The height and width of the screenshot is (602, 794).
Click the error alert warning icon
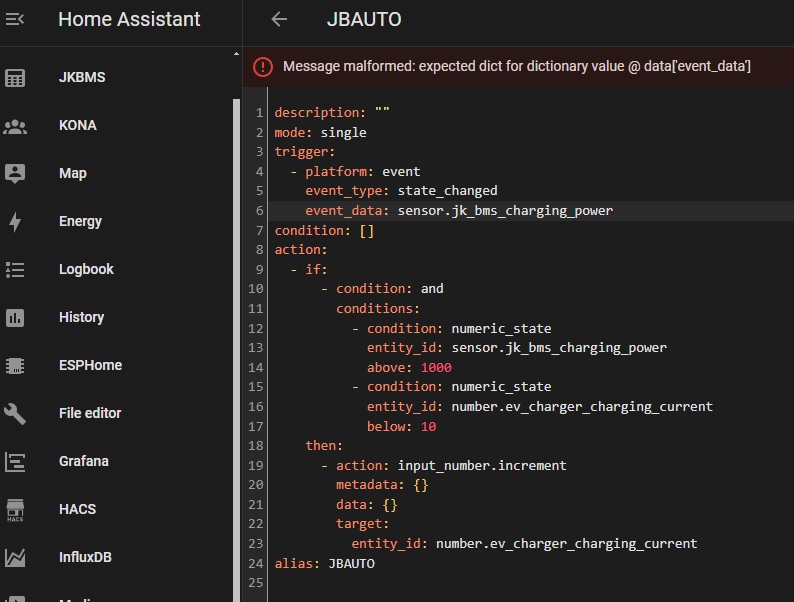(262, 67)
